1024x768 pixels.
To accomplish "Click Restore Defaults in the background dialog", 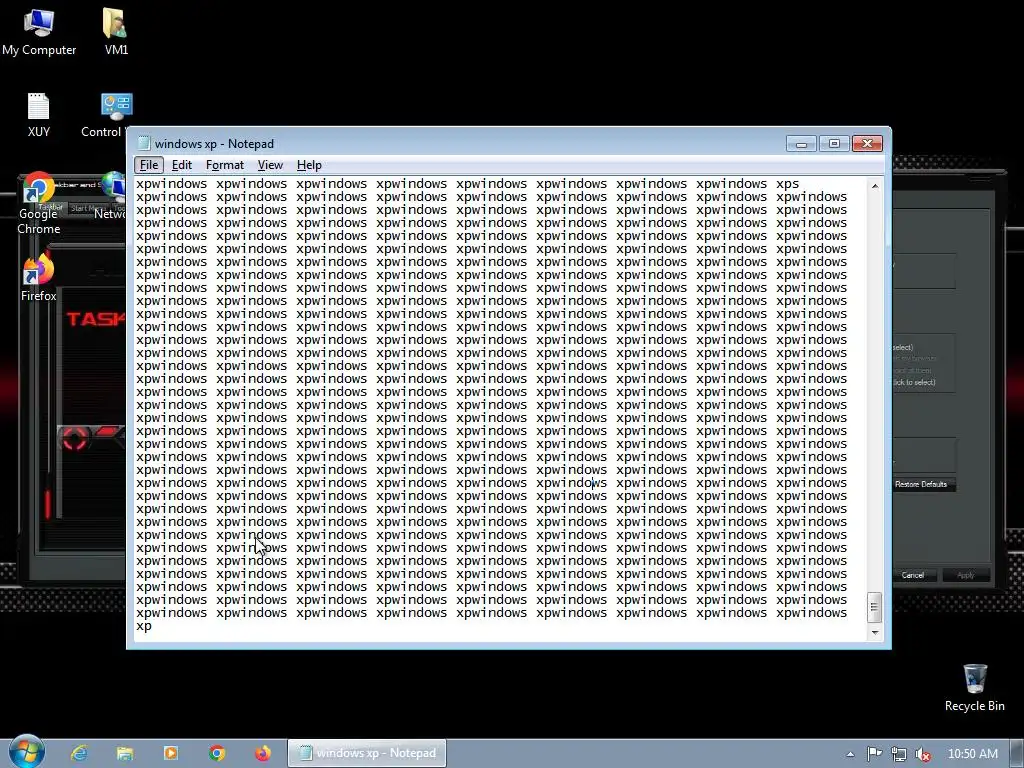I will tap(921, 484).
